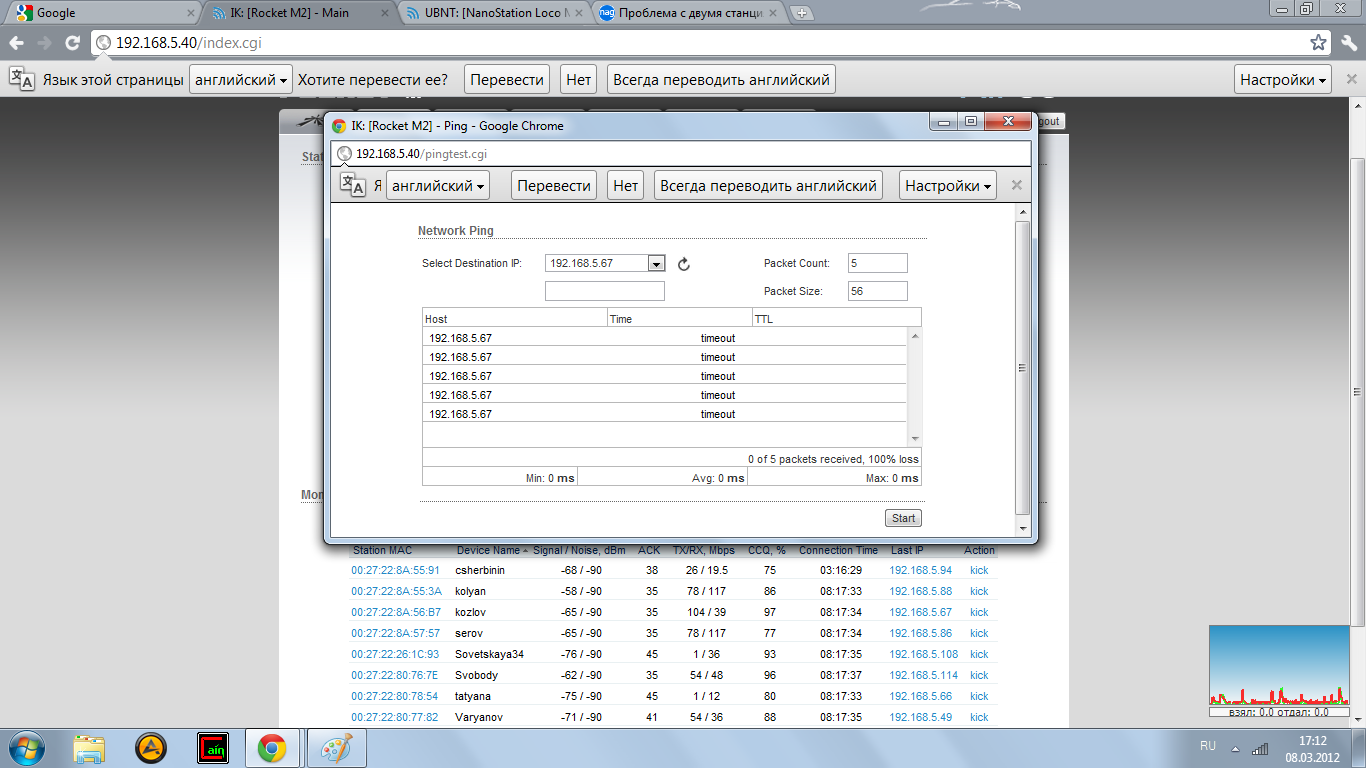1366x768 pixels.
Task: Bookmark this page with the star icon
Action: (1318, 43)
